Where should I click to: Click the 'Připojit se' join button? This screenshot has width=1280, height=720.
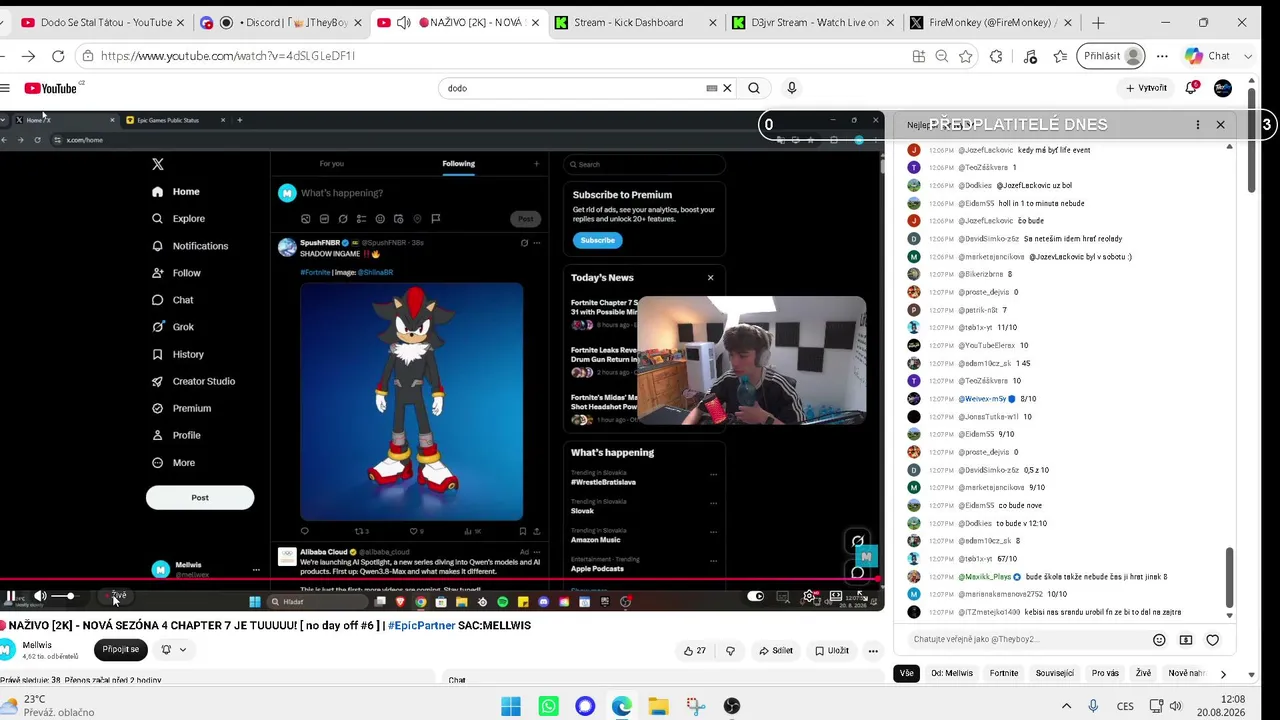[121, 650]
